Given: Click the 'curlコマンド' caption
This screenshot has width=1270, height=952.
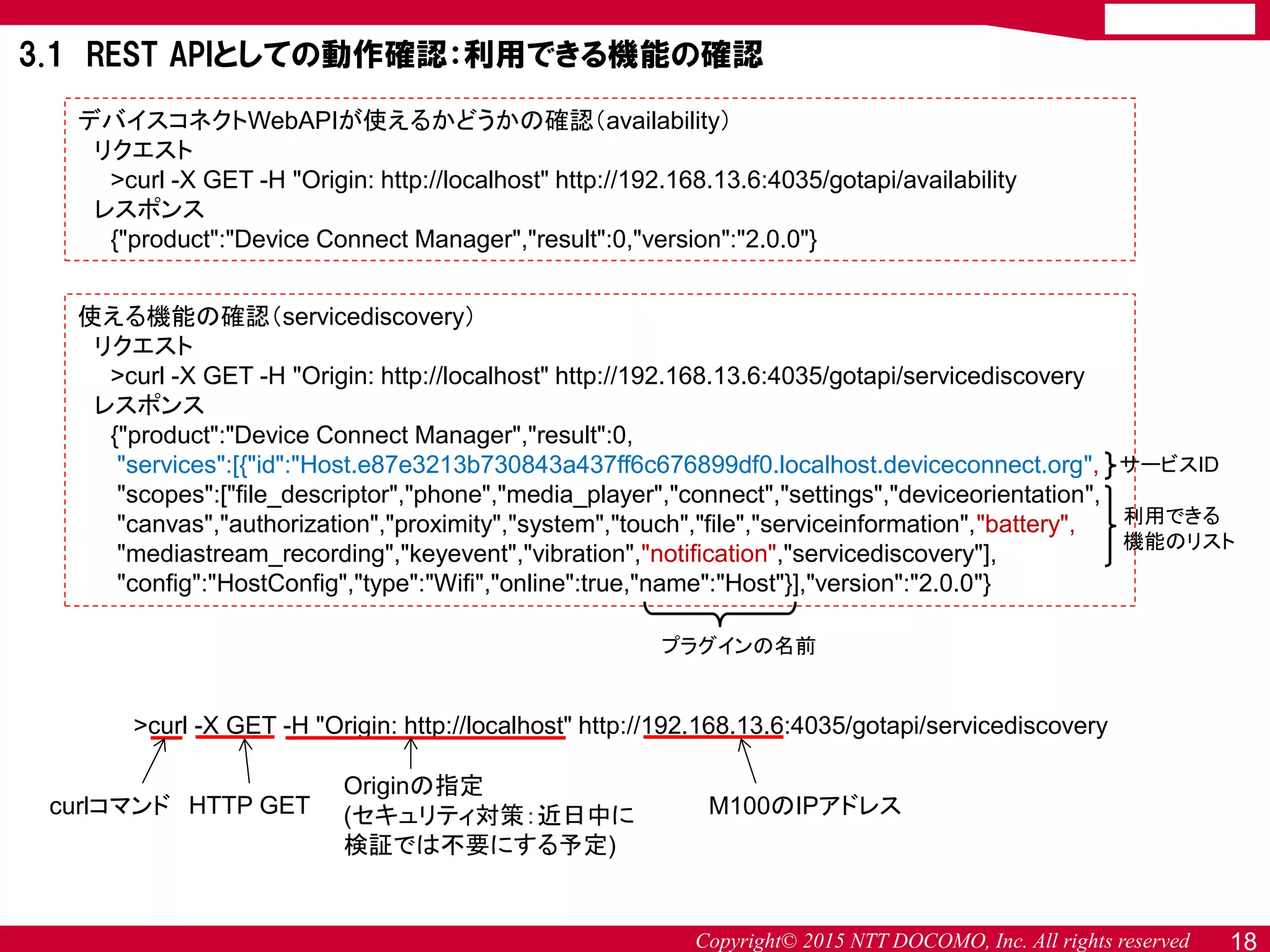Looking at the screenshot, I should [x=110, y=805].
